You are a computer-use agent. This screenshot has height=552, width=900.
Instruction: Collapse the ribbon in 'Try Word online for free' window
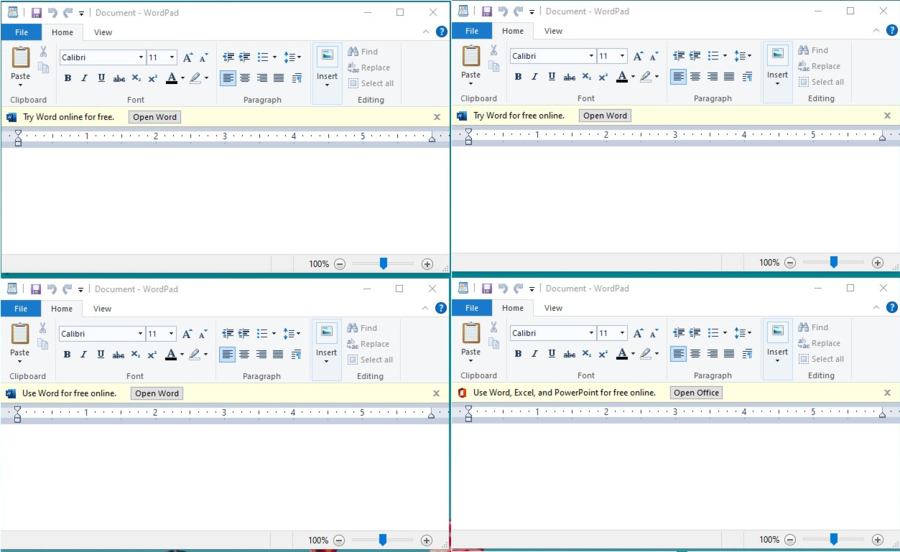tap(425, 32)
